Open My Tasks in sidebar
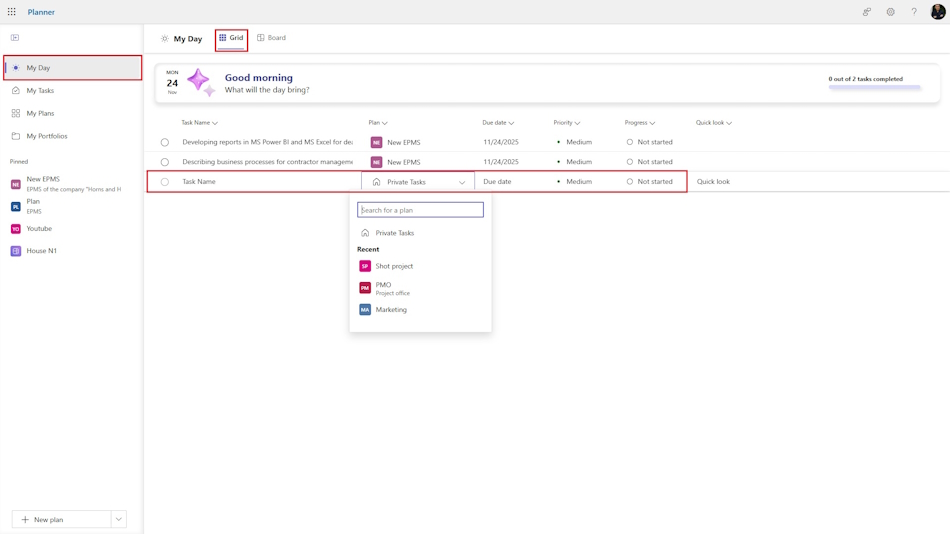 tap(72, 90)
